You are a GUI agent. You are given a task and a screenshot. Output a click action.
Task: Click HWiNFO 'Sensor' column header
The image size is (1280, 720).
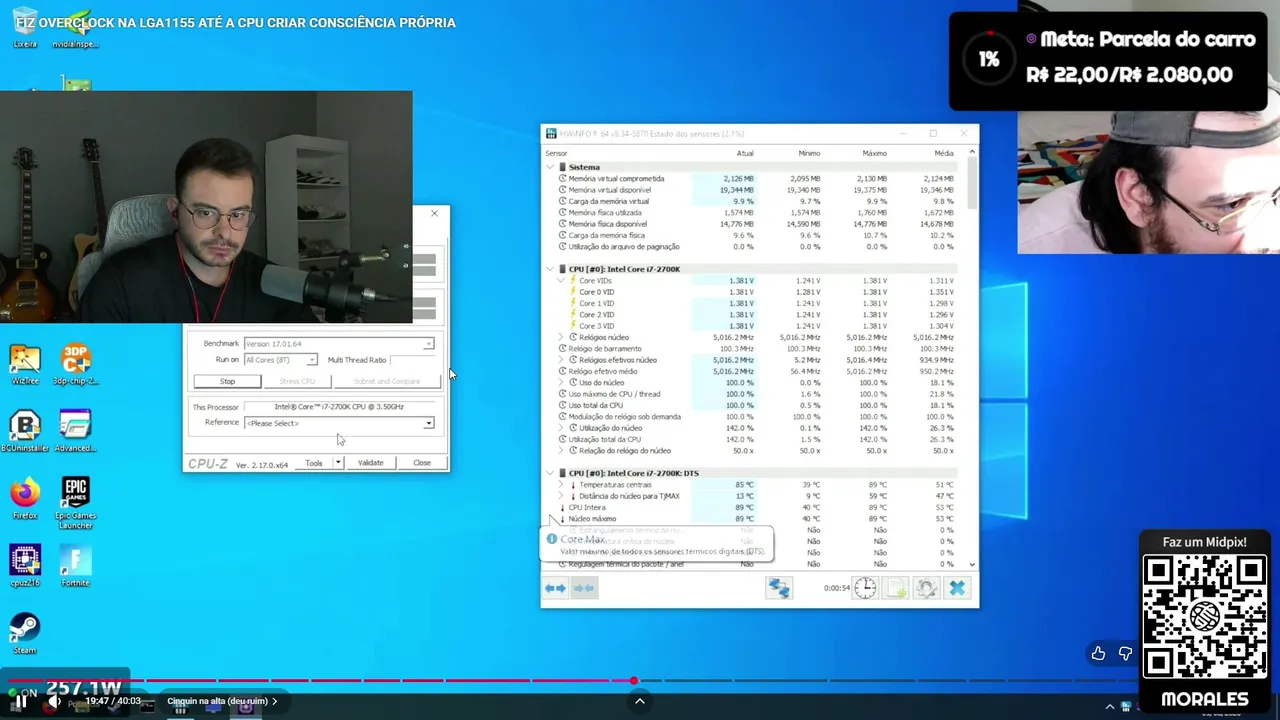(x=556, y=153)
